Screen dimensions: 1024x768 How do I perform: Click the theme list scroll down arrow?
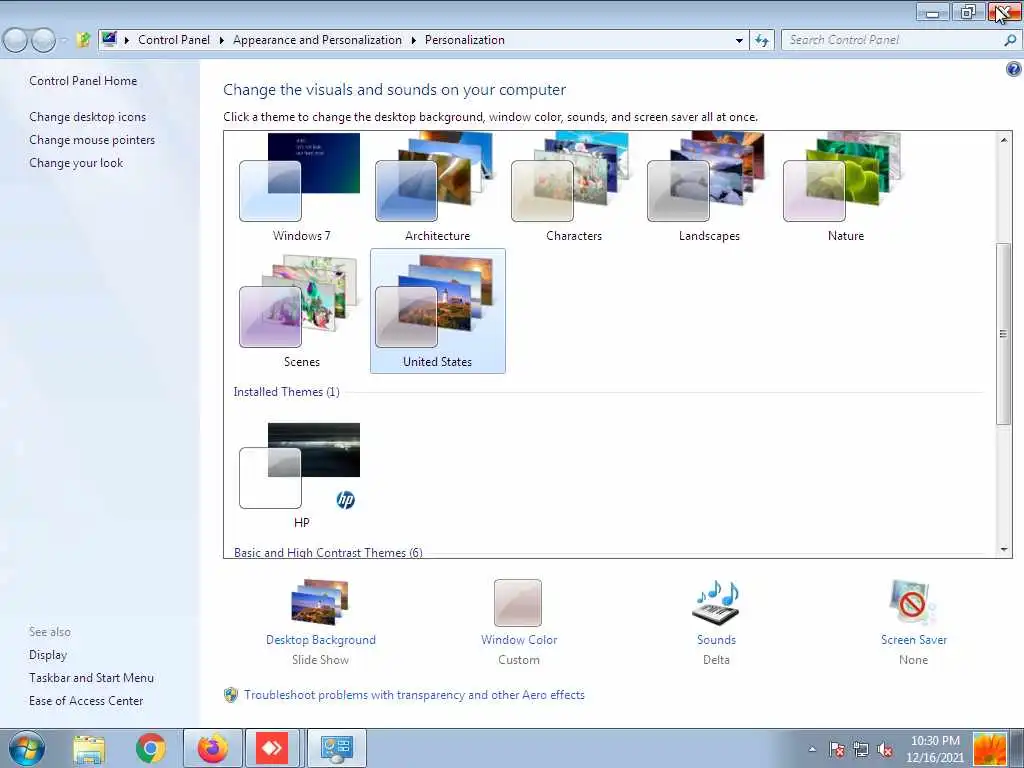(x=1004, y=550)
